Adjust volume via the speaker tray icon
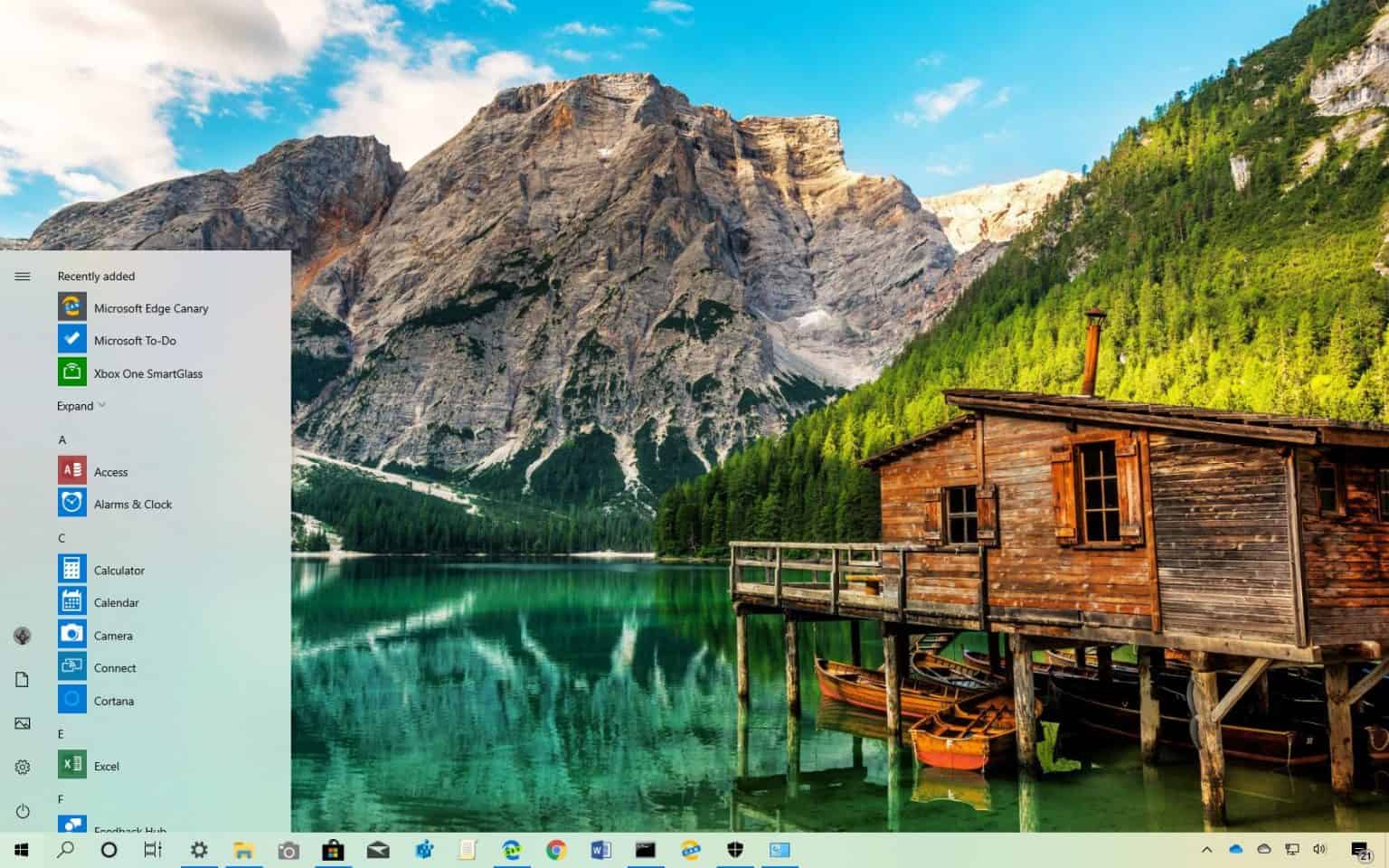1389x868 pixels. tap(1318, 850)
